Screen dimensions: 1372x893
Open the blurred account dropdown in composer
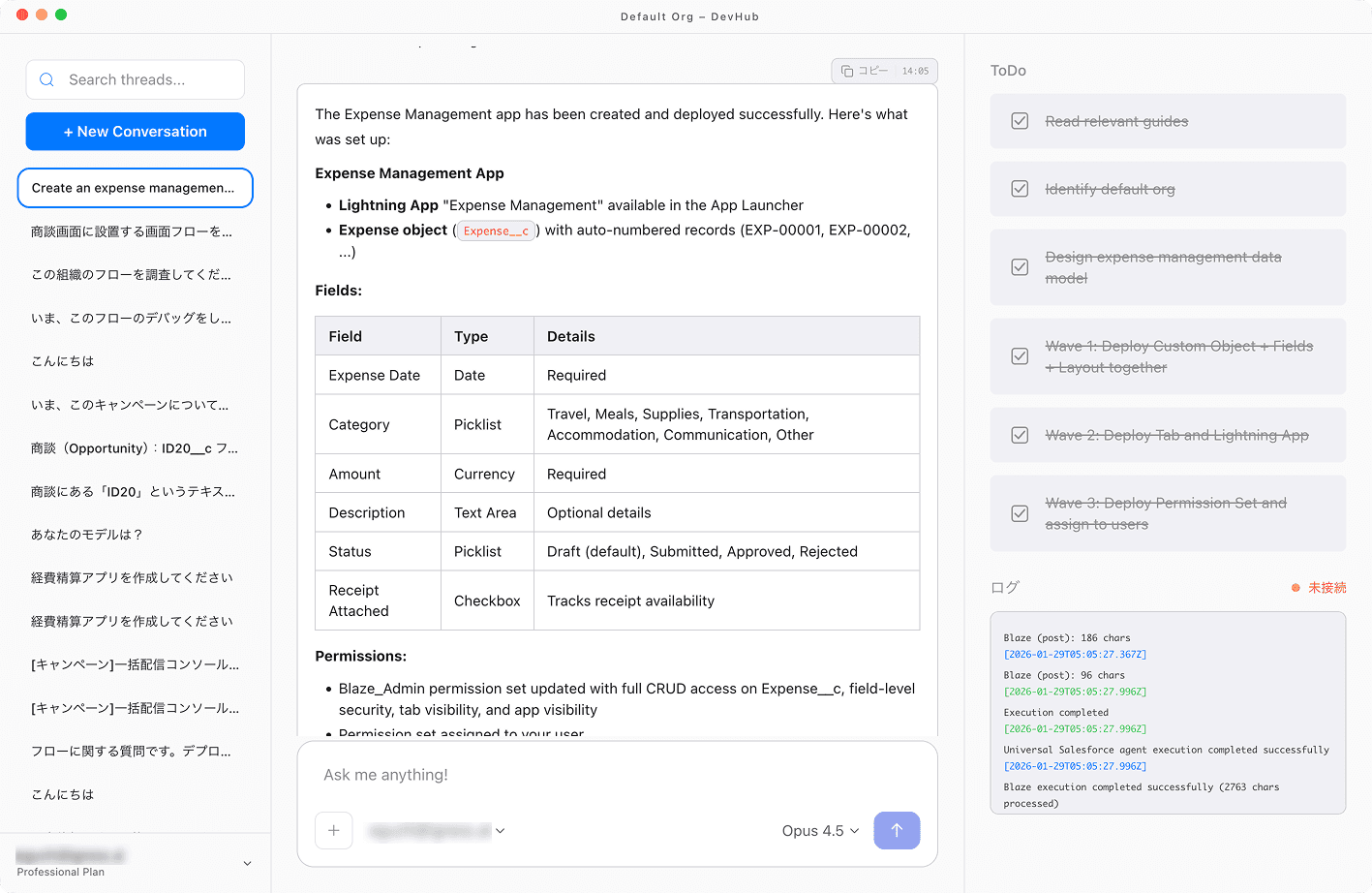point(436,830)
